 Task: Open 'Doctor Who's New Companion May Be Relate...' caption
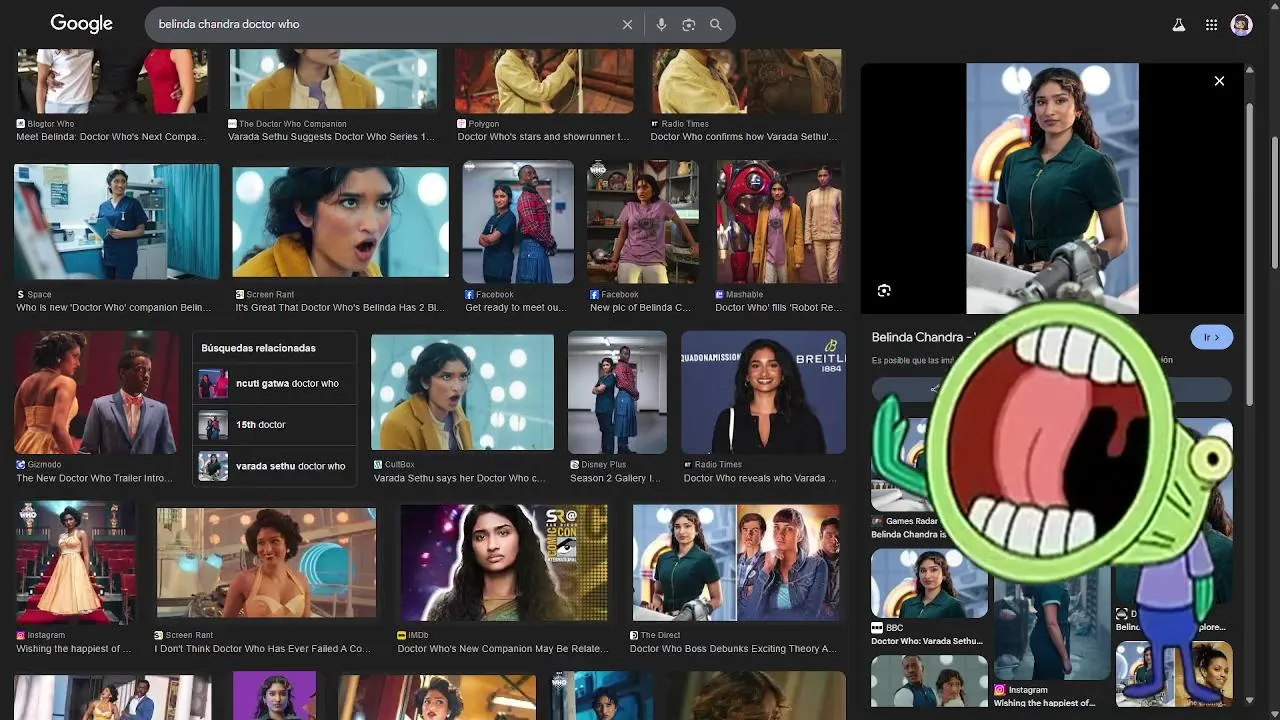(503, 649)
